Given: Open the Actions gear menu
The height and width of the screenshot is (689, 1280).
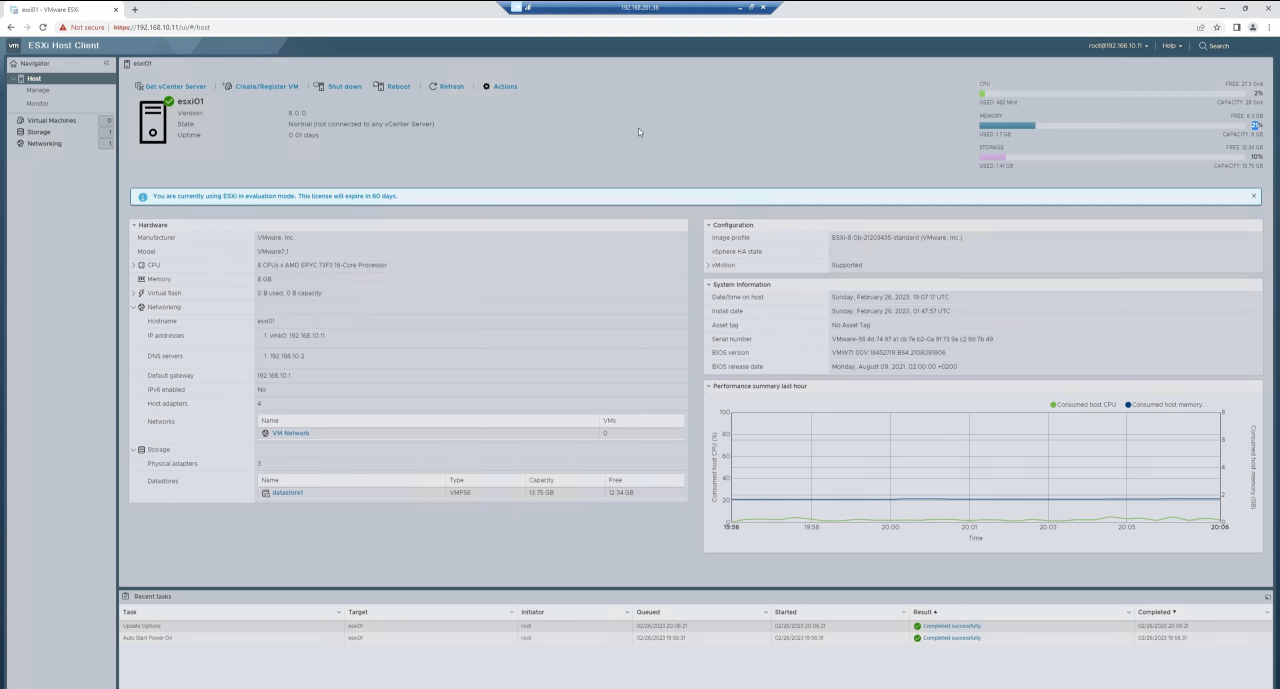Looking at the screenshot, I should pyautogui.click(x=500, y=86).
